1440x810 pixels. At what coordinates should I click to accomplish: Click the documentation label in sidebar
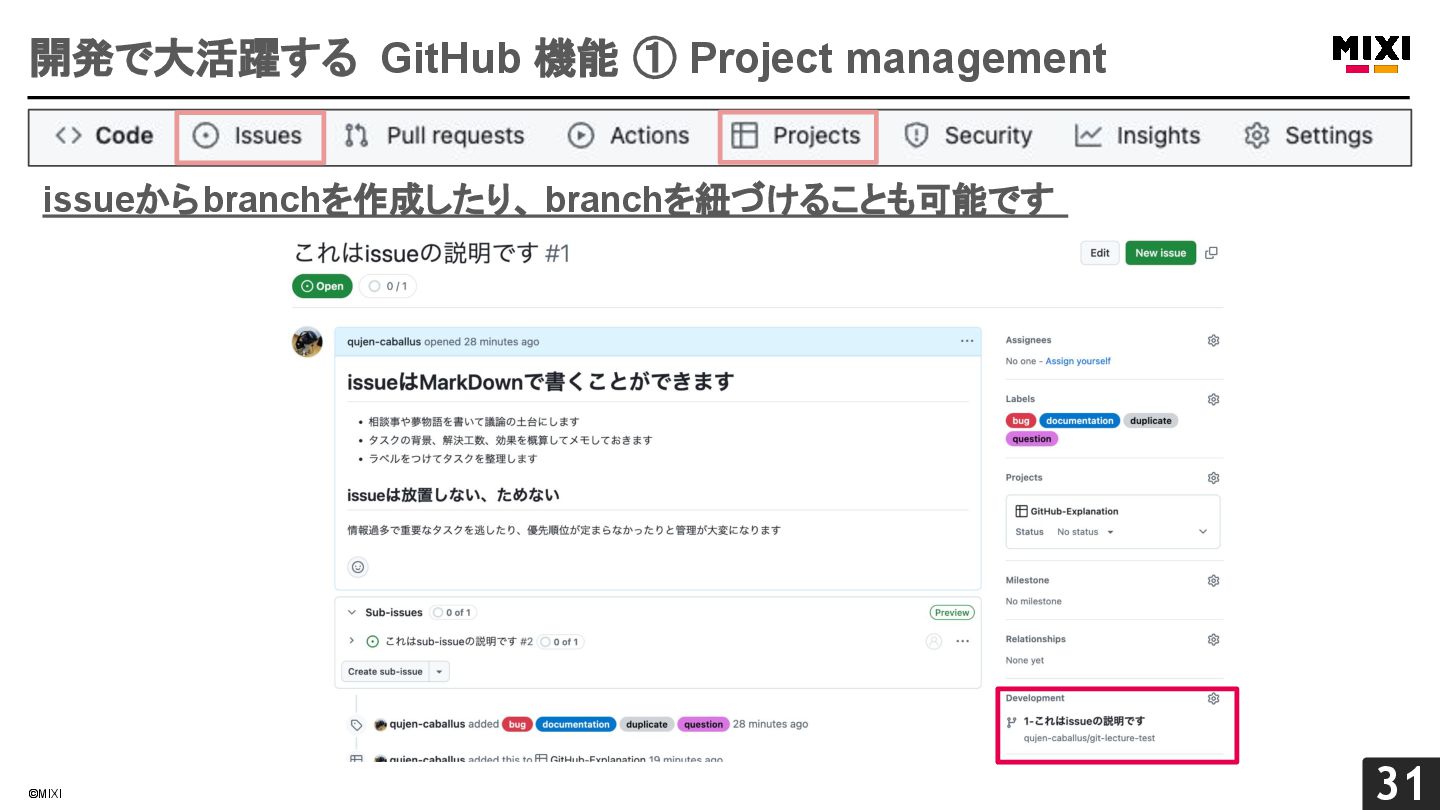1080,421
